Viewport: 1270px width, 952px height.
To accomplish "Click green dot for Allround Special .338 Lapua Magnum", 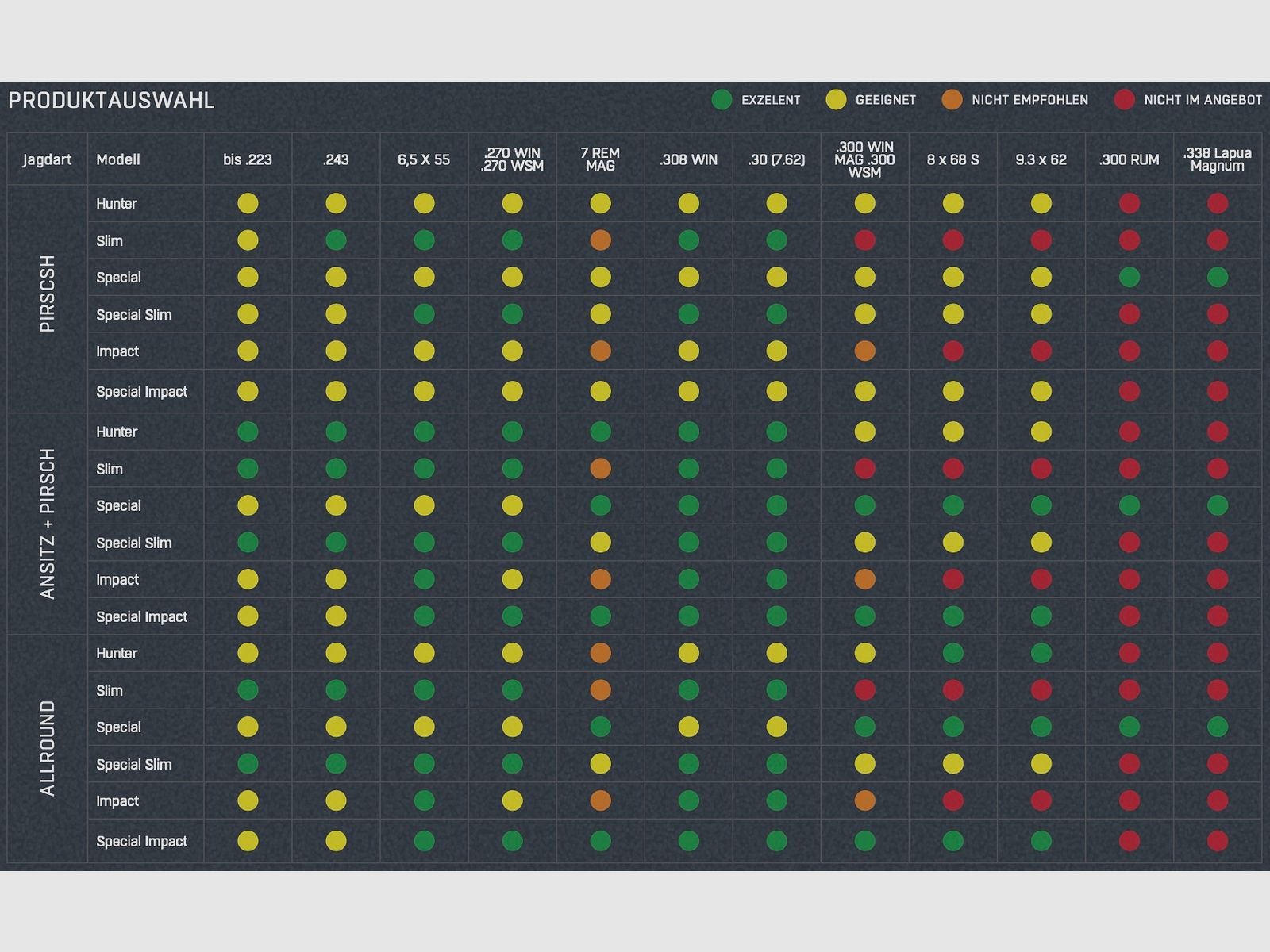I will point(1217,727).
